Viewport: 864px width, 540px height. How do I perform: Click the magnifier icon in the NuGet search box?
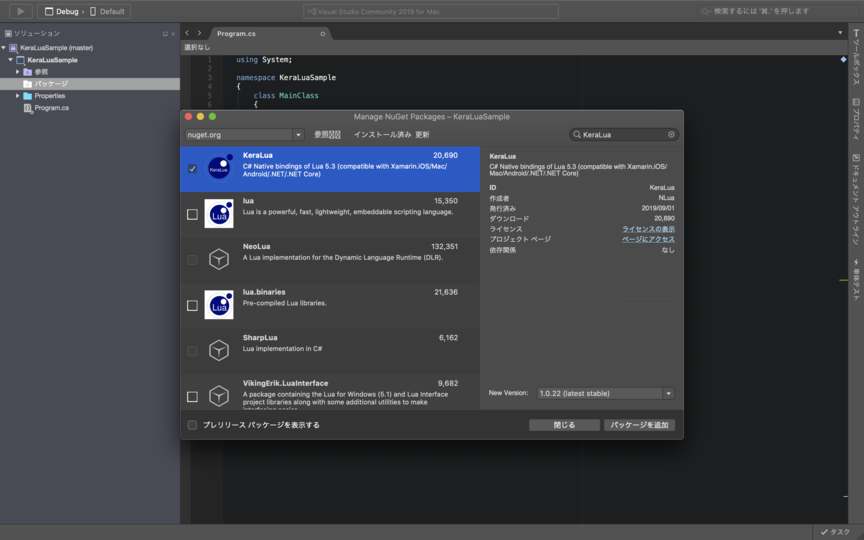pyautogui.click(x=577, y=134)
